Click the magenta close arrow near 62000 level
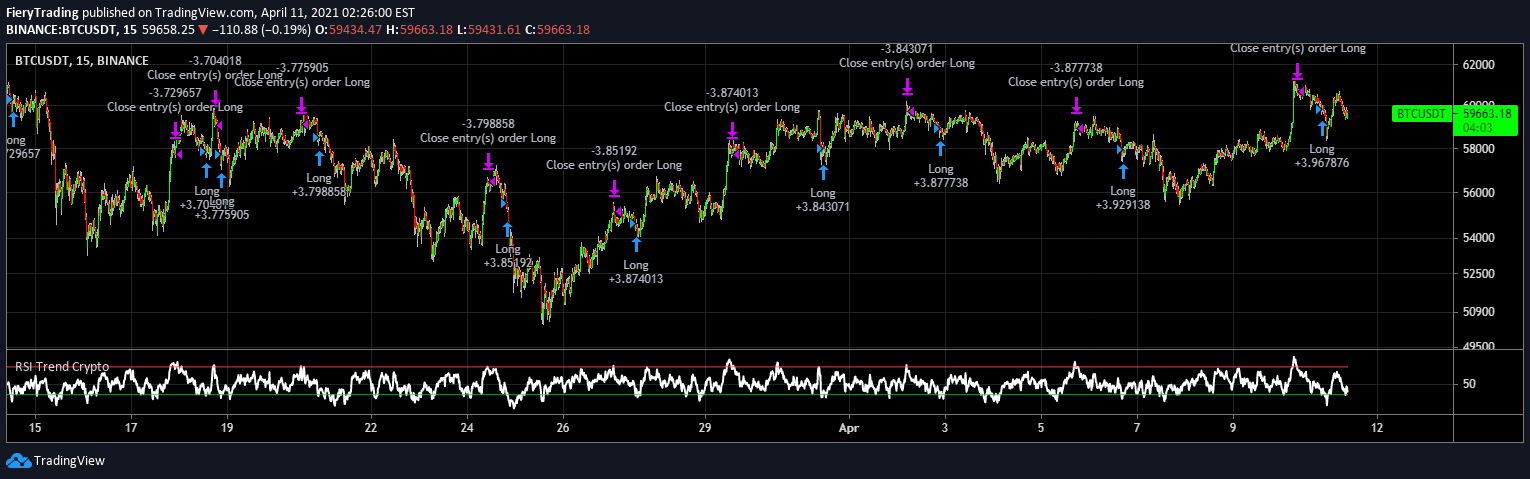This screenshot has height=479, width=1530. click(x=1297, y=71)
